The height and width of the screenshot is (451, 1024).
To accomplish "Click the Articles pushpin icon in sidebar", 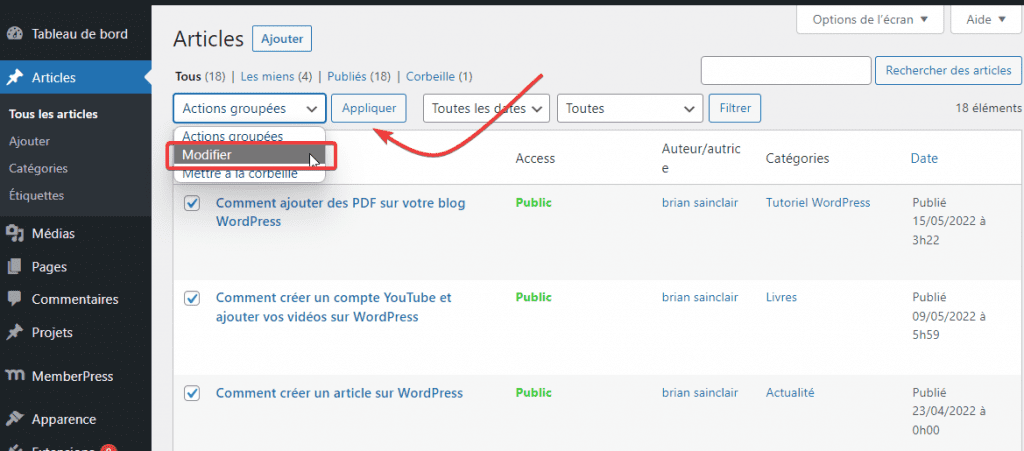I will [14, 78].
